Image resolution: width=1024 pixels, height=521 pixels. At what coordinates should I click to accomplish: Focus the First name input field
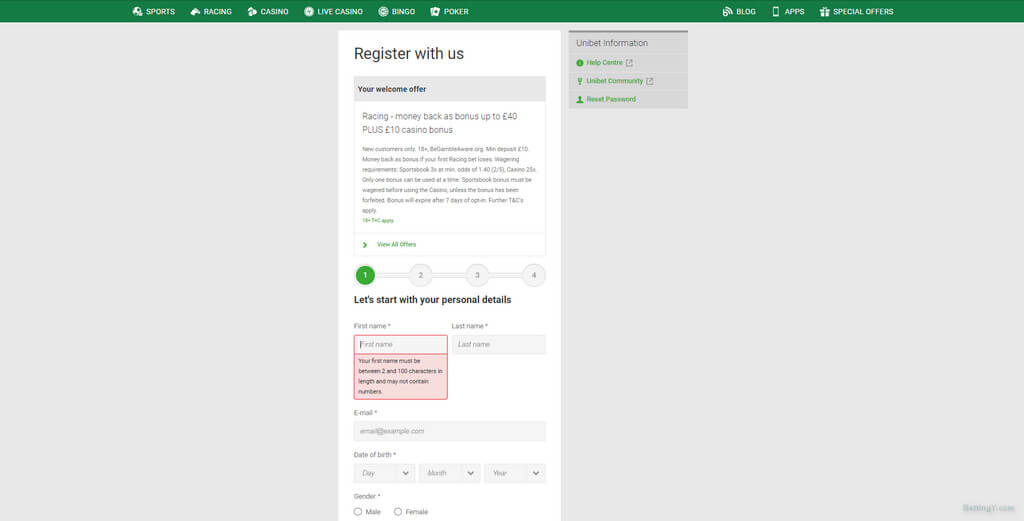[401, 344]
